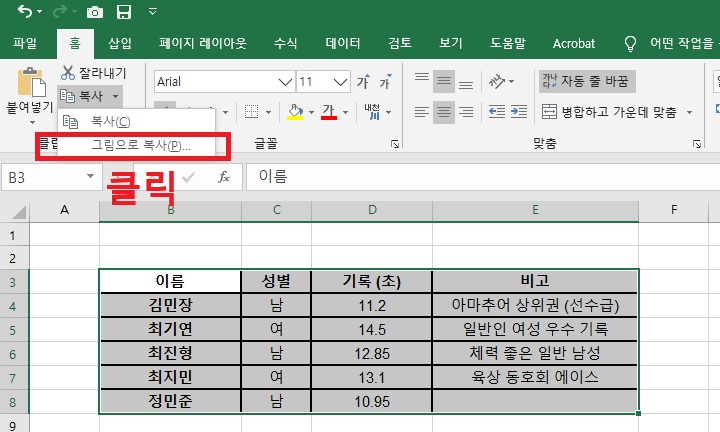The image size is (720, 432).
Task: Click the Undo arrow icon
Action: coord(25,11)
